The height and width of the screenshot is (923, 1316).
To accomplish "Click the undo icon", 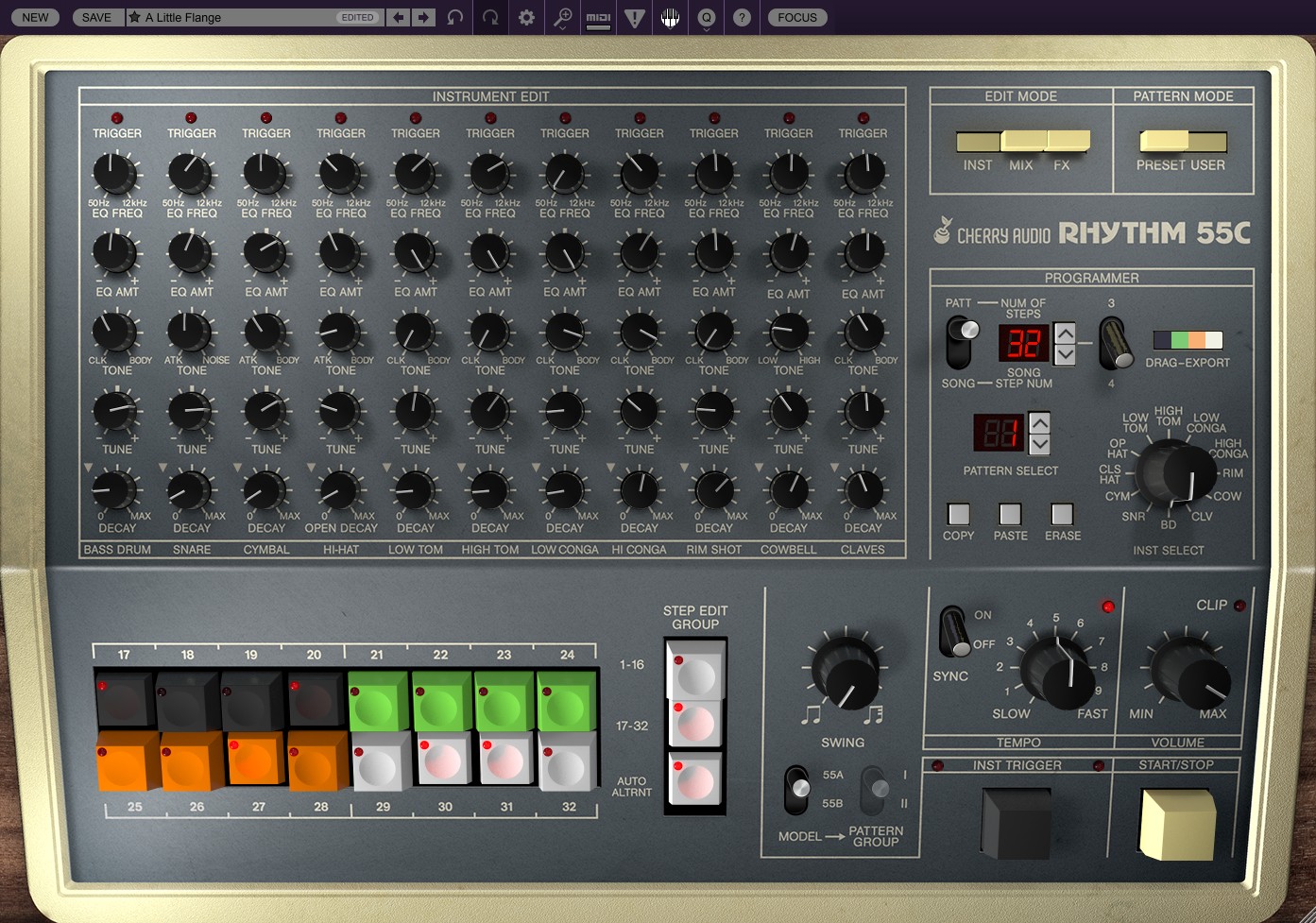I will tap(455, 17).
